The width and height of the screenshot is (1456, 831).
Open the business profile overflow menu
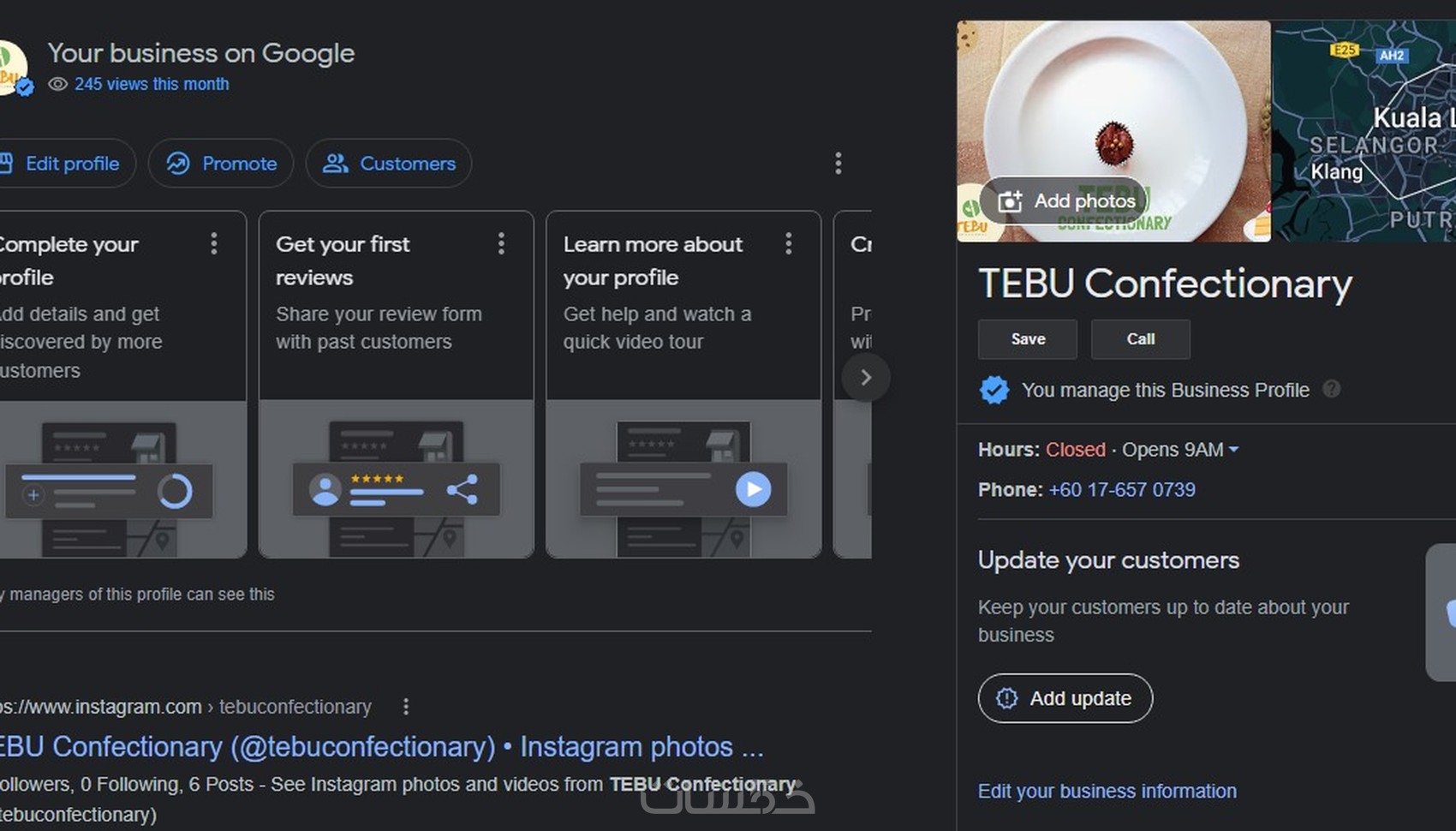[838, 164]
